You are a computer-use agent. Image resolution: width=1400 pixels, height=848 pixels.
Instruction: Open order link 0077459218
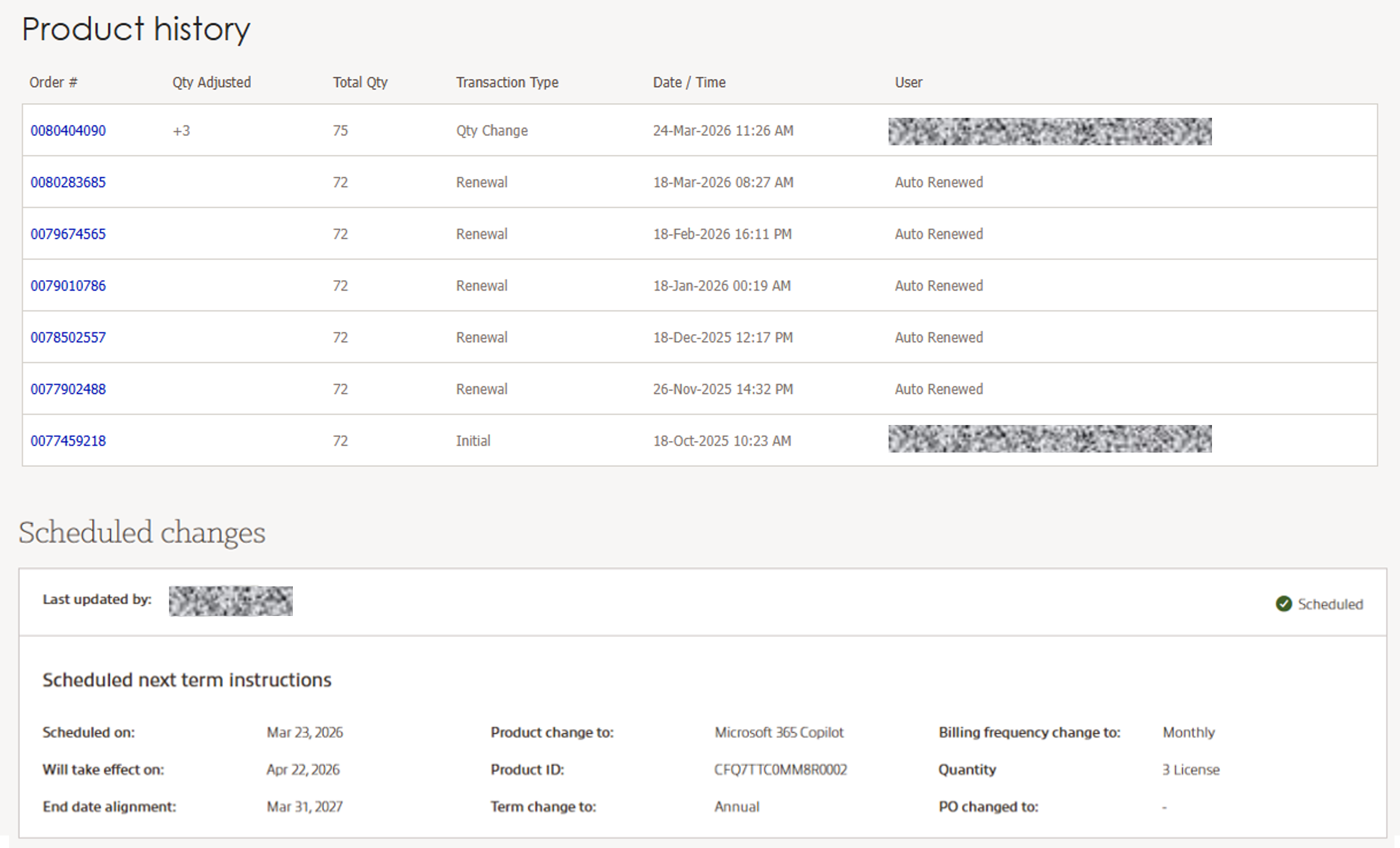(68, 441)
